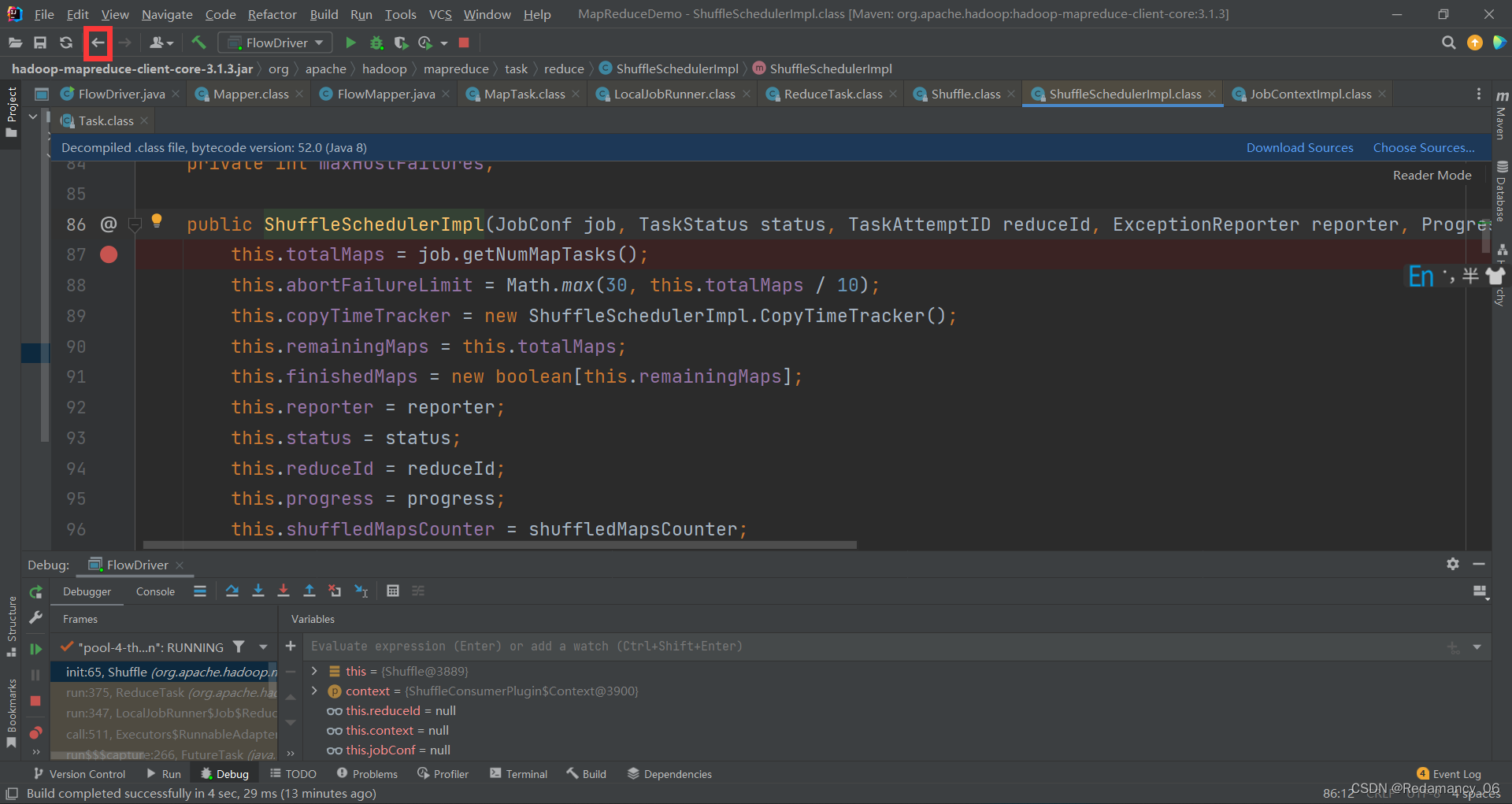
Task: Navigate back with the left arrow
Action: click(x=98, y=43)
